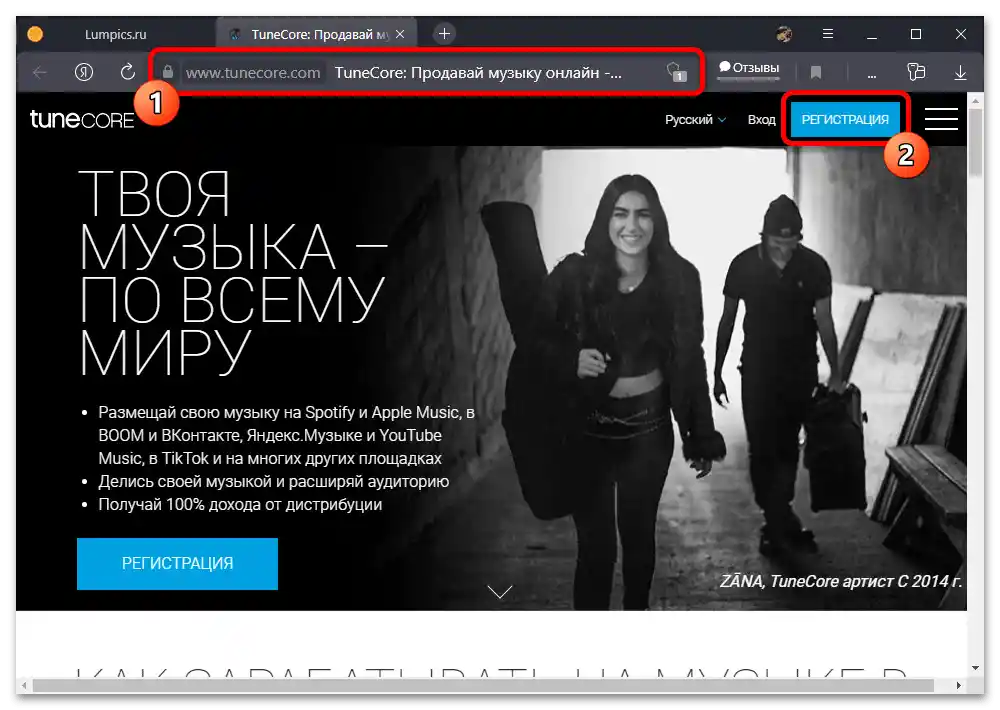This screenshot has height=710, width=1000.
Task: Click the down chevron at the bottom of the hero banner
Action: click(500, 592)
